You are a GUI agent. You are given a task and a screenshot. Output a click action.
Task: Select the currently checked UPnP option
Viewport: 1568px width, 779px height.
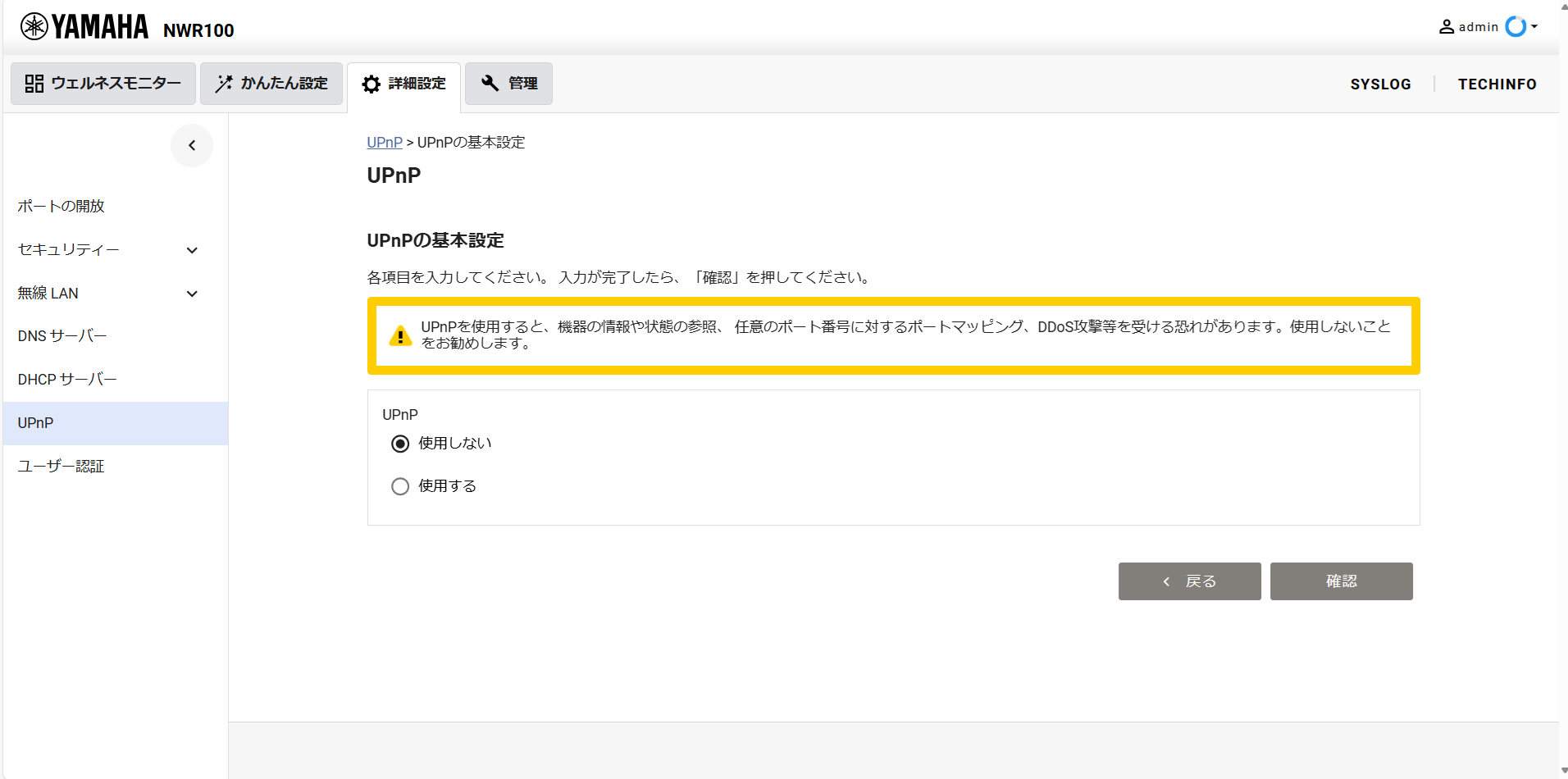pyautogui.click(x=399, y=443)
